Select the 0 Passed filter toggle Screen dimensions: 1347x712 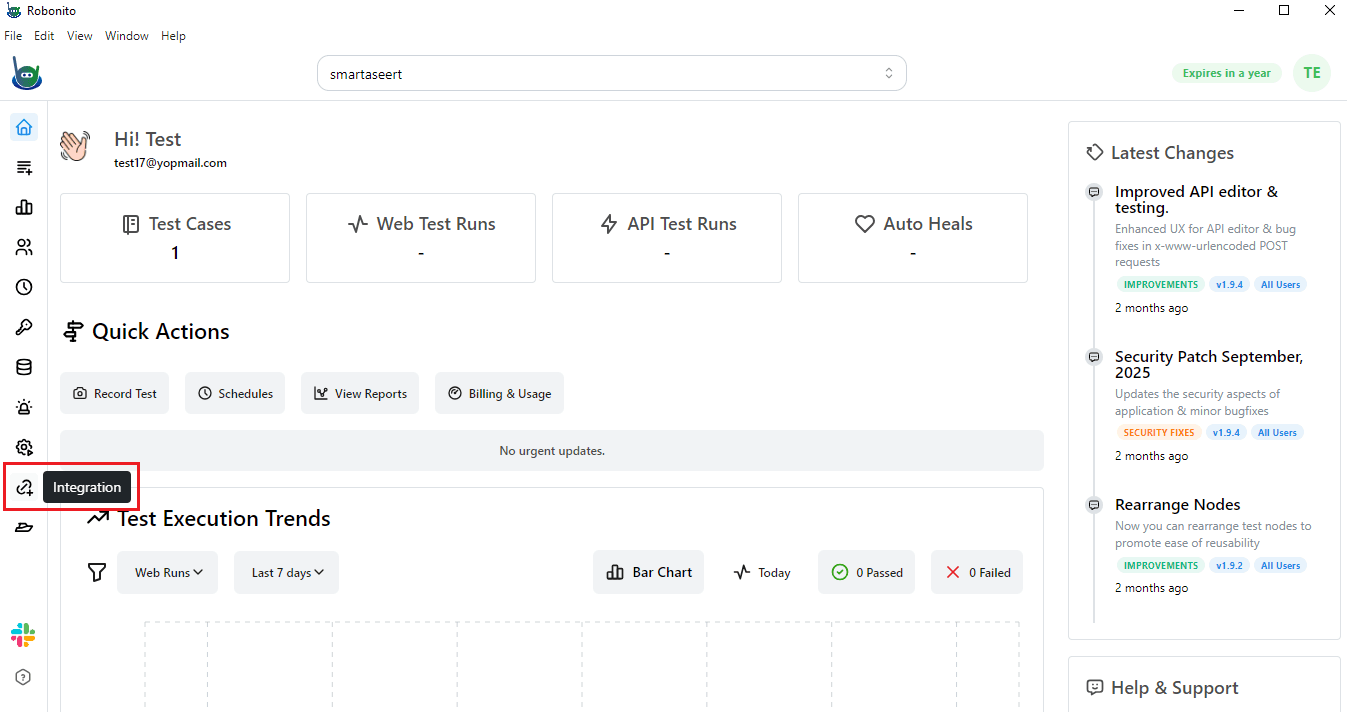(x=866, y=571)
